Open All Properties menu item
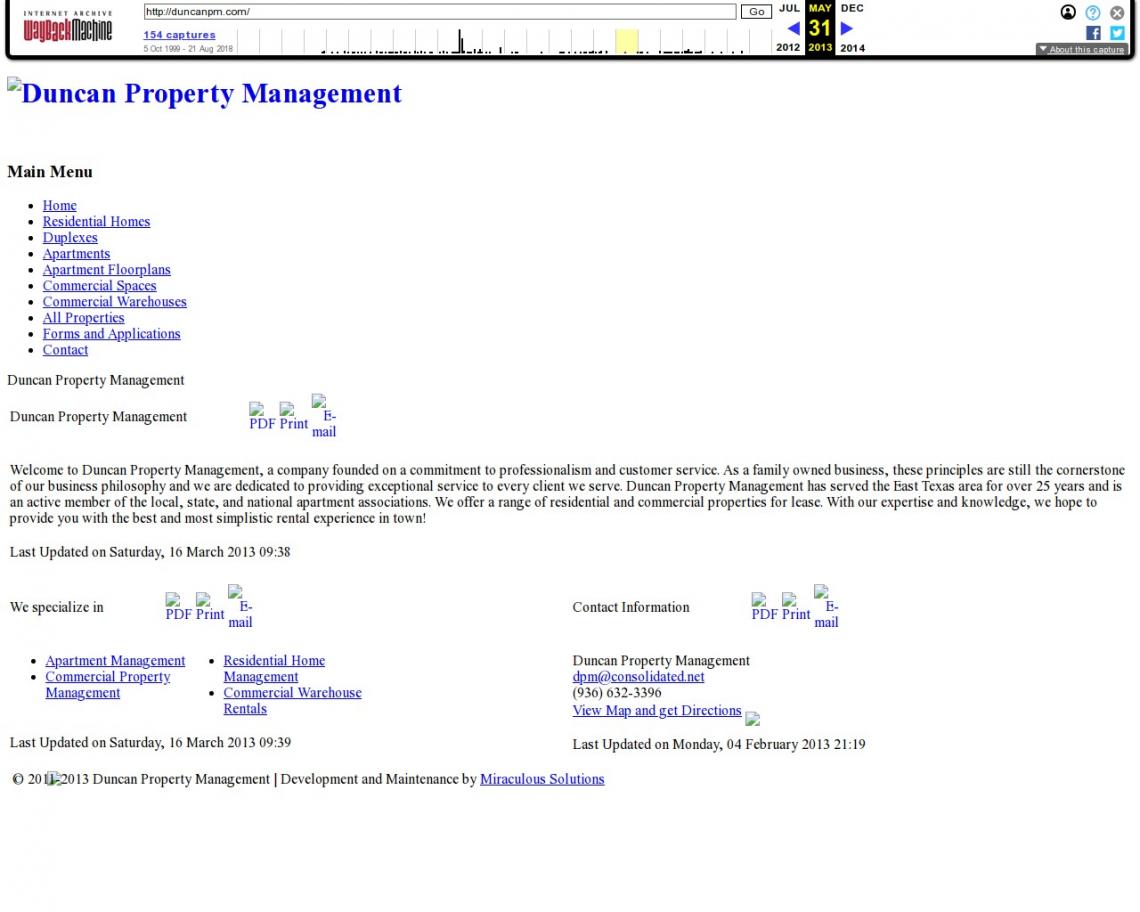 [84, 318]
